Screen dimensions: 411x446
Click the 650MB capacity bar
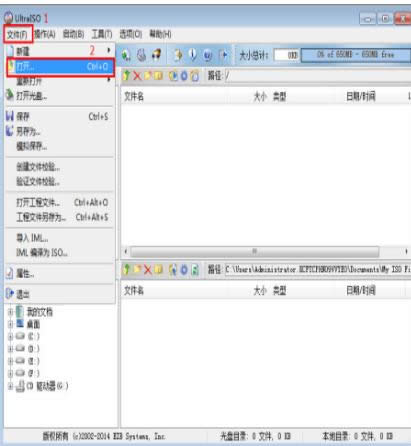pos(356,55)
